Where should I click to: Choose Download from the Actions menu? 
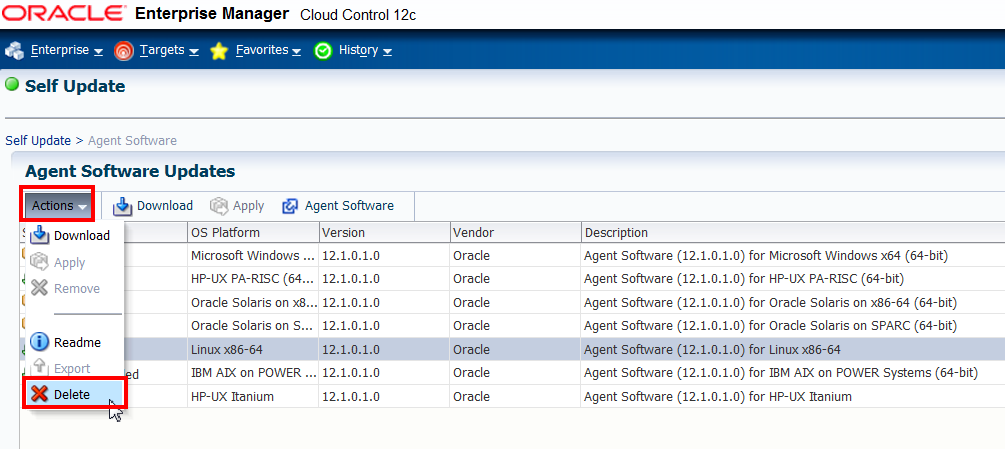[x=81, y=236]
